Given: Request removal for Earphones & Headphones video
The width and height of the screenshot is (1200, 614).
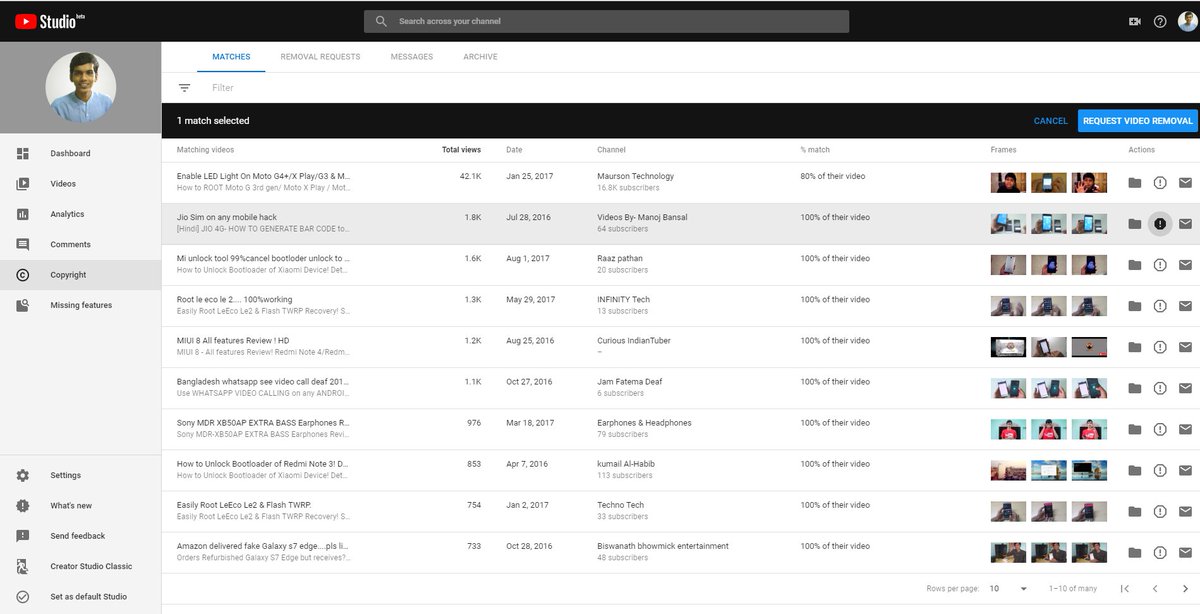Looking at the screenshot, I should point(1160,429).
